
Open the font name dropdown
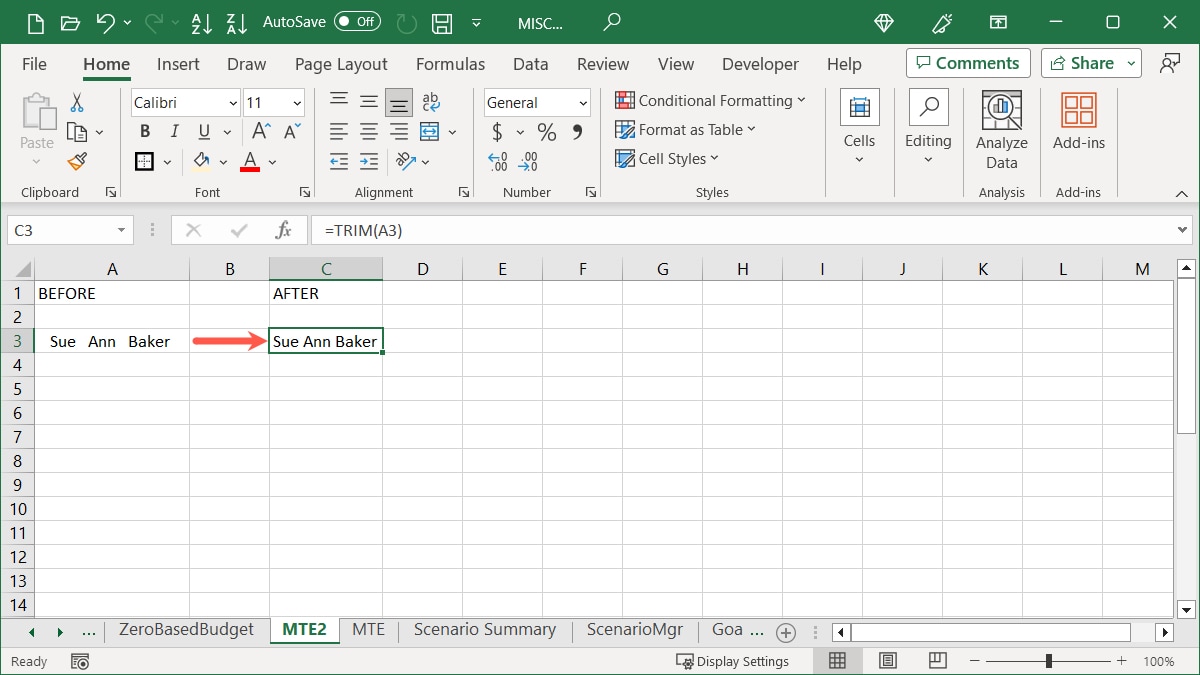point(233,102)
